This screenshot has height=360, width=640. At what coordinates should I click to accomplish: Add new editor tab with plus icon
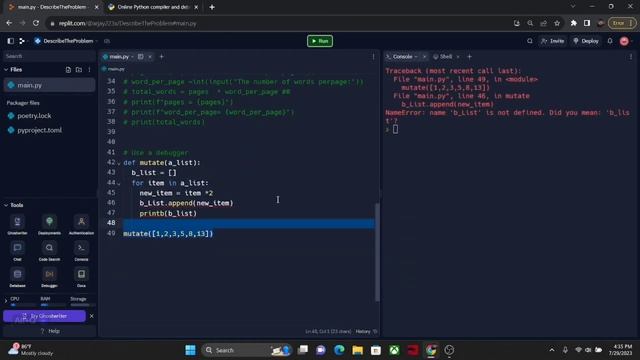[x=162, y=57]
